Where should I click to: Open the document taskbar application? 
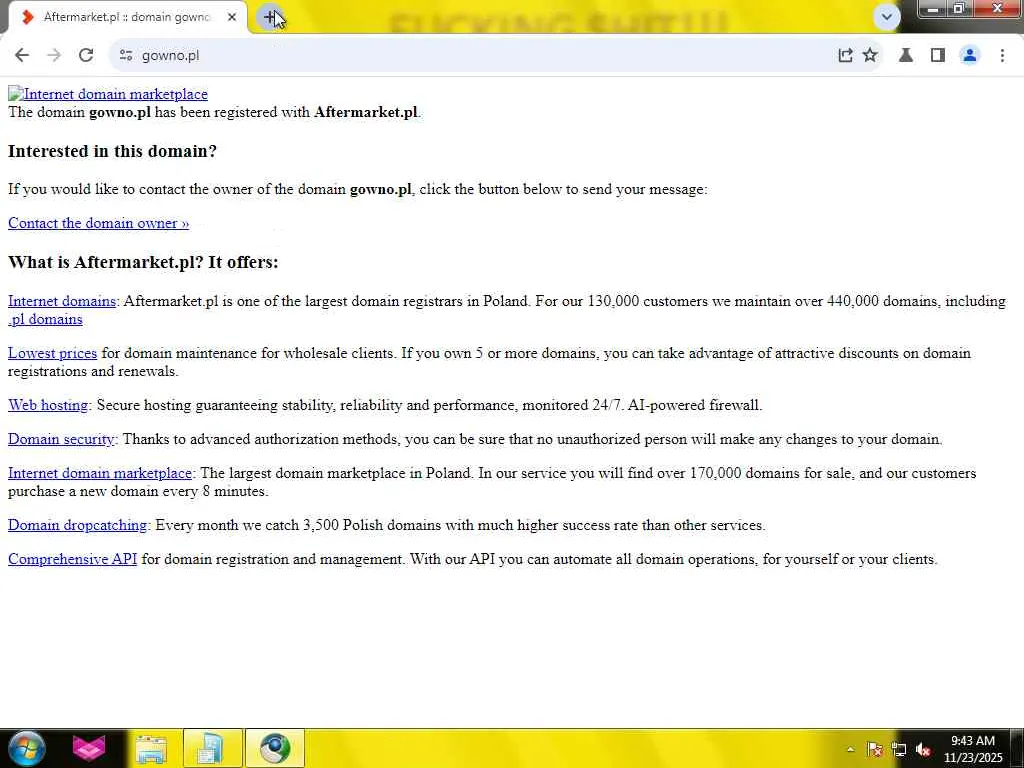[x=212, y=748]
